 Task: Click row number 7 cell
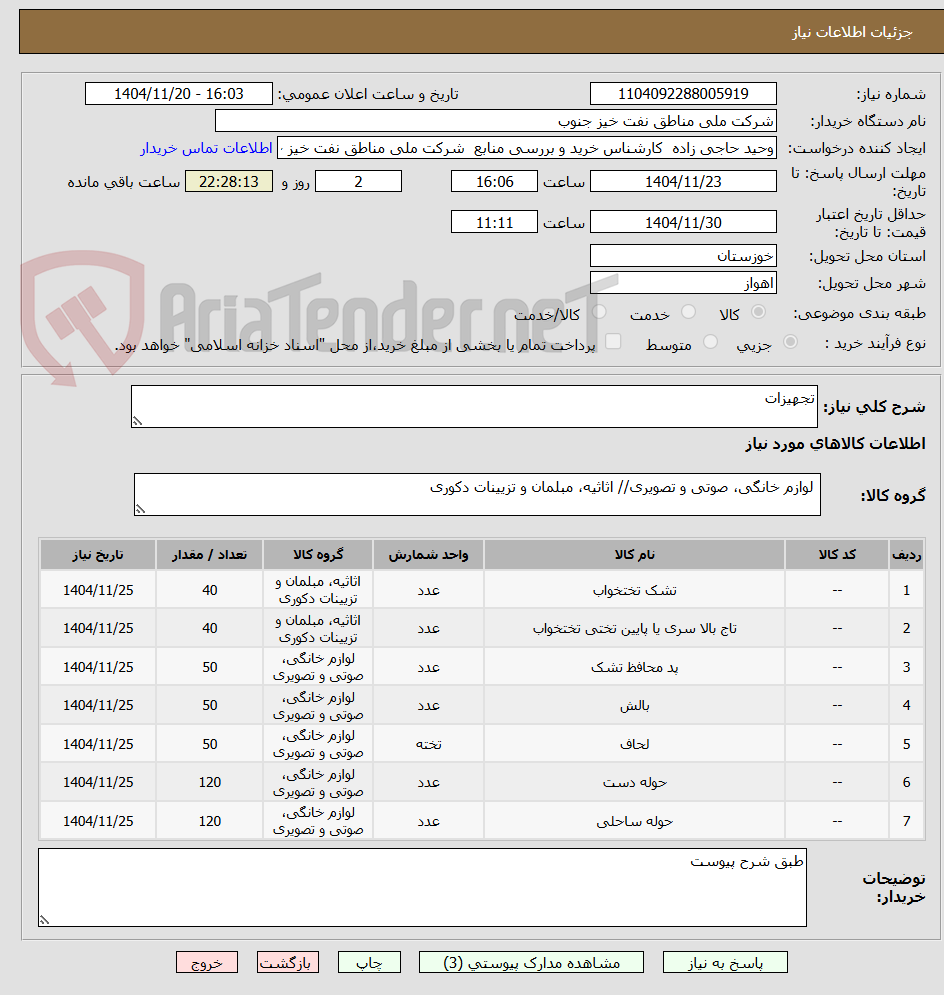click(907, 821)
